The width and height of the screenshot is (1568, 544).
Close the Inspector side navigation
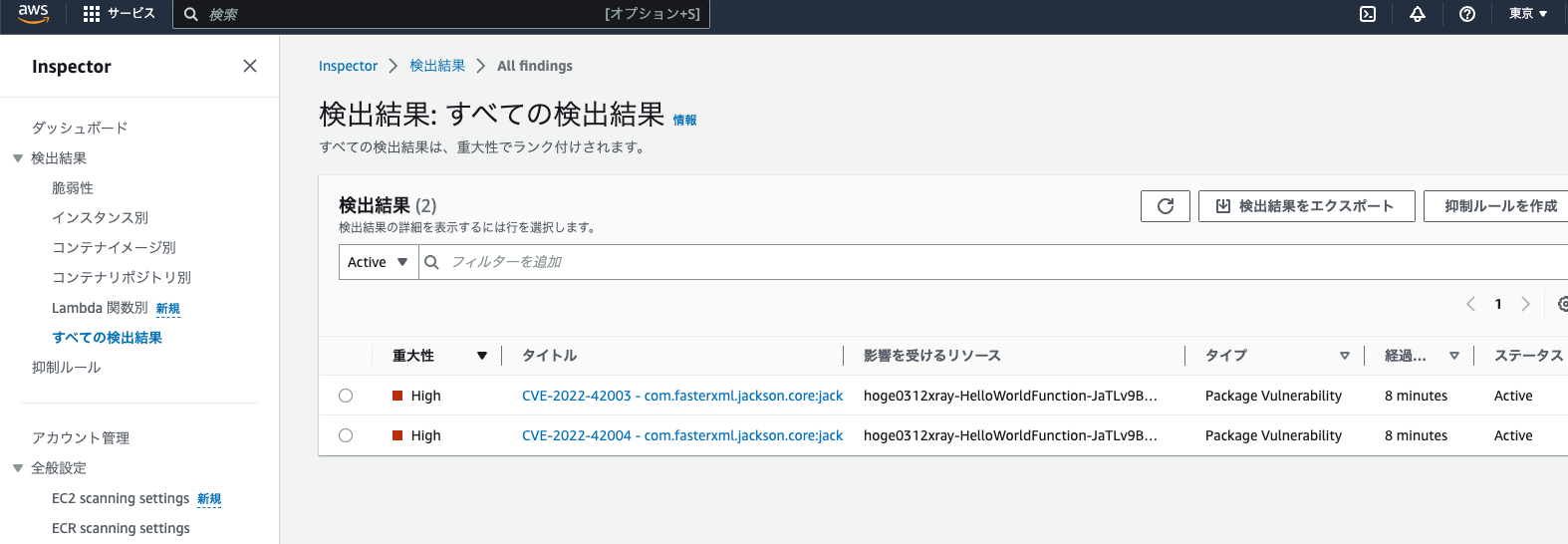pos(250,66)
